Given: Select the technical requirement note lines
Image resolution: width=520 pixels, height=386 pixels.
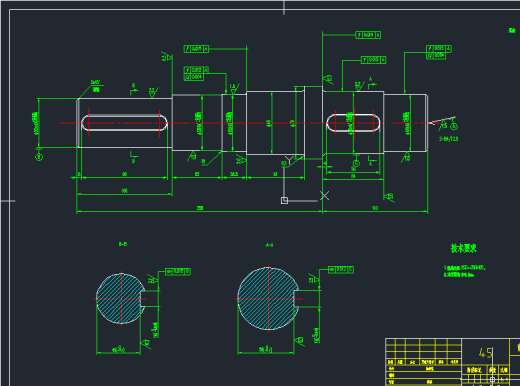Looking at the screenshot, I should [x=464, y=271].
